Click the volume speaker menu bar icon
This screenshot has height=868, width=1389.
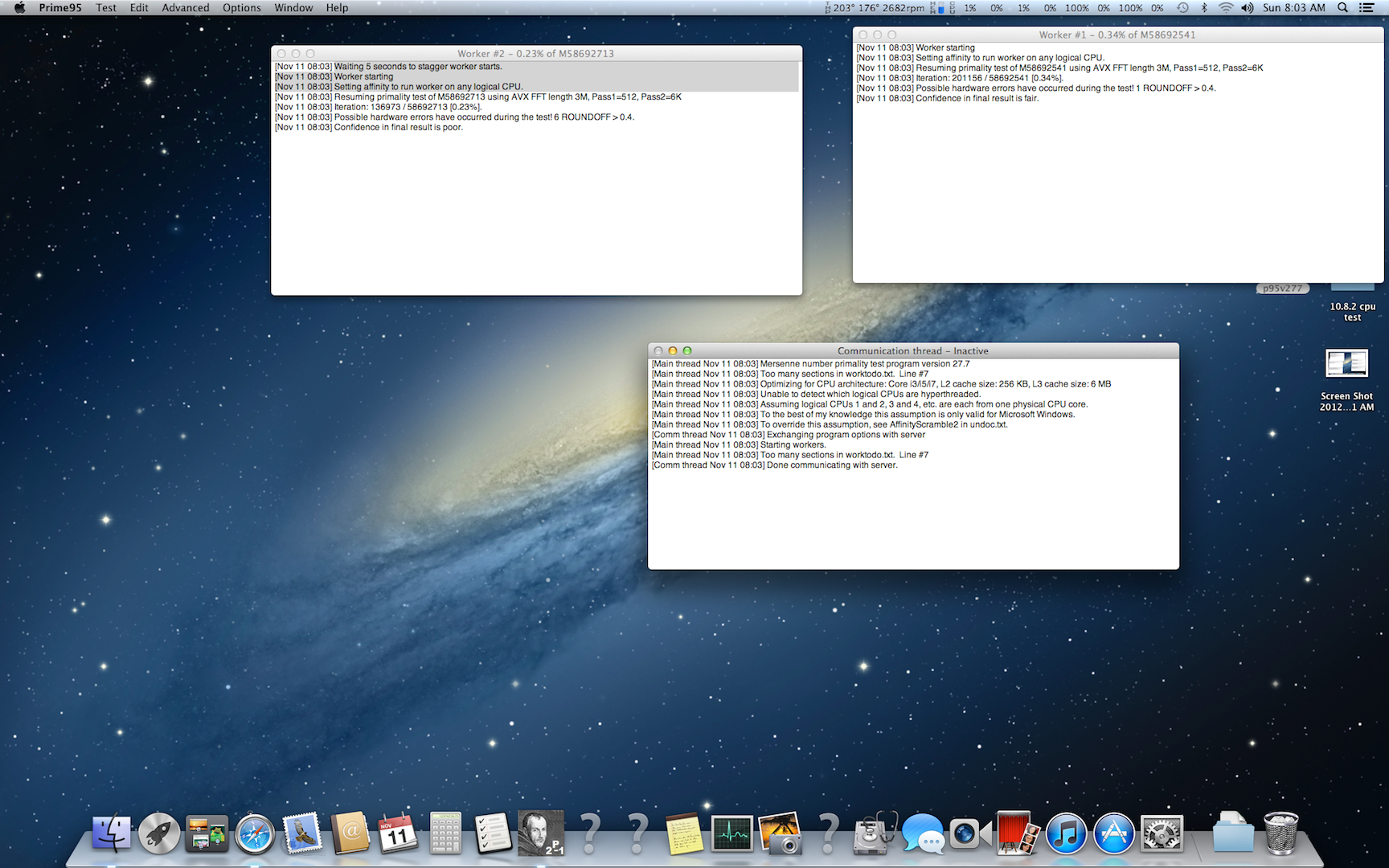(1247, 8)
